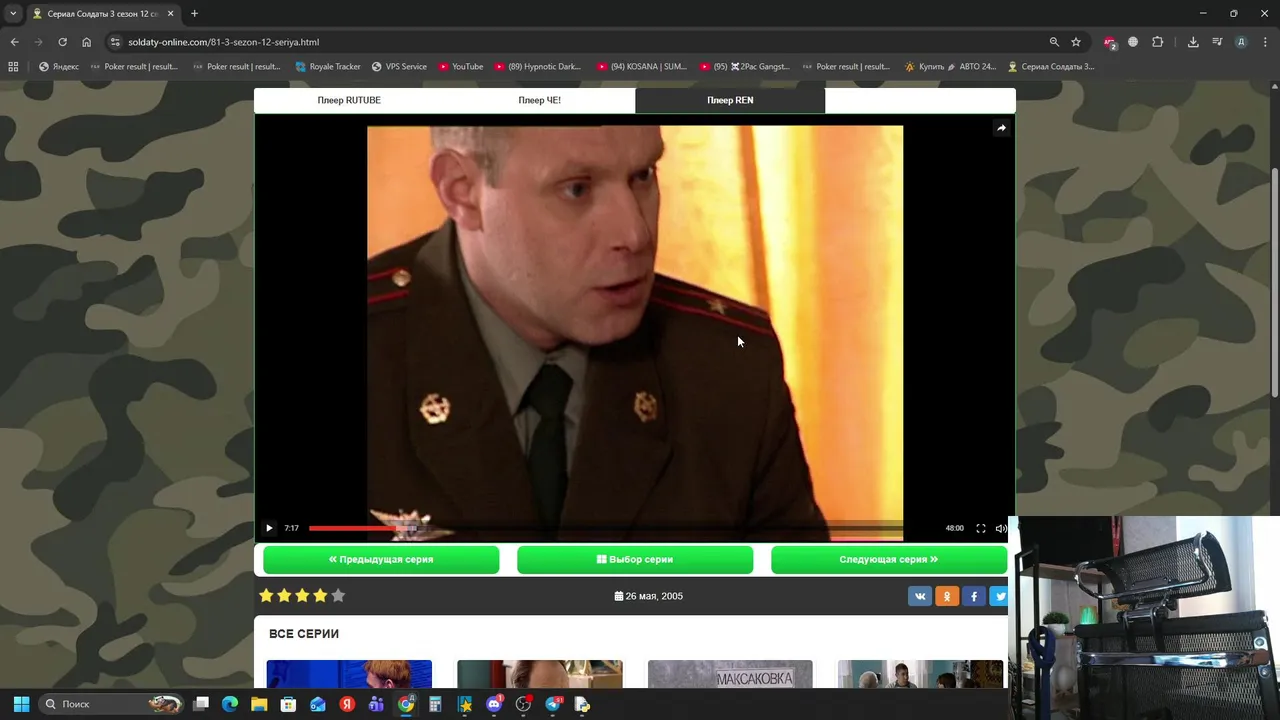Open Task View on the taskbar

tap(201, 704)
